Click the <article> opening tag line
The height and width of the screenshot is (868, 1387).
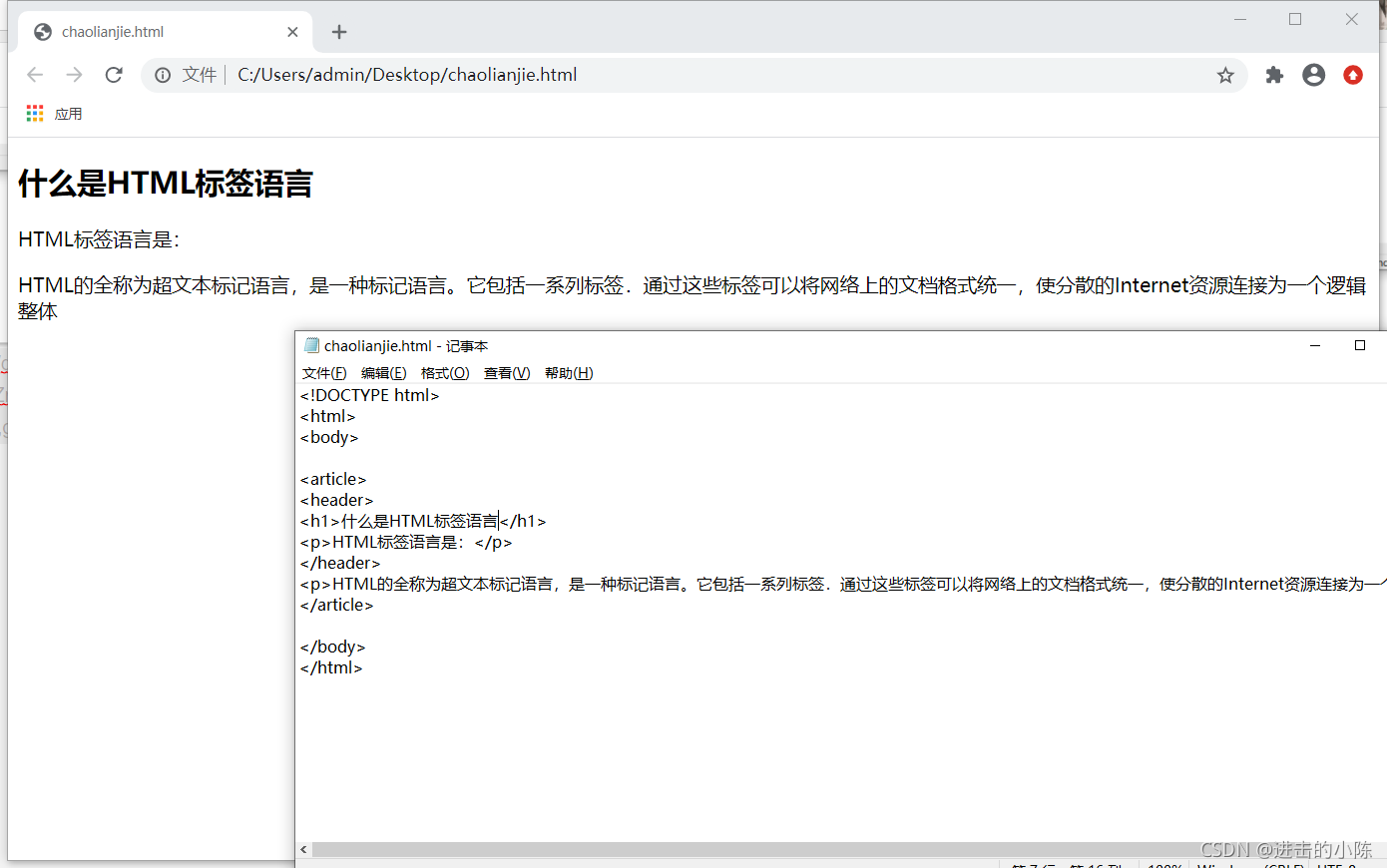point(333,479)
